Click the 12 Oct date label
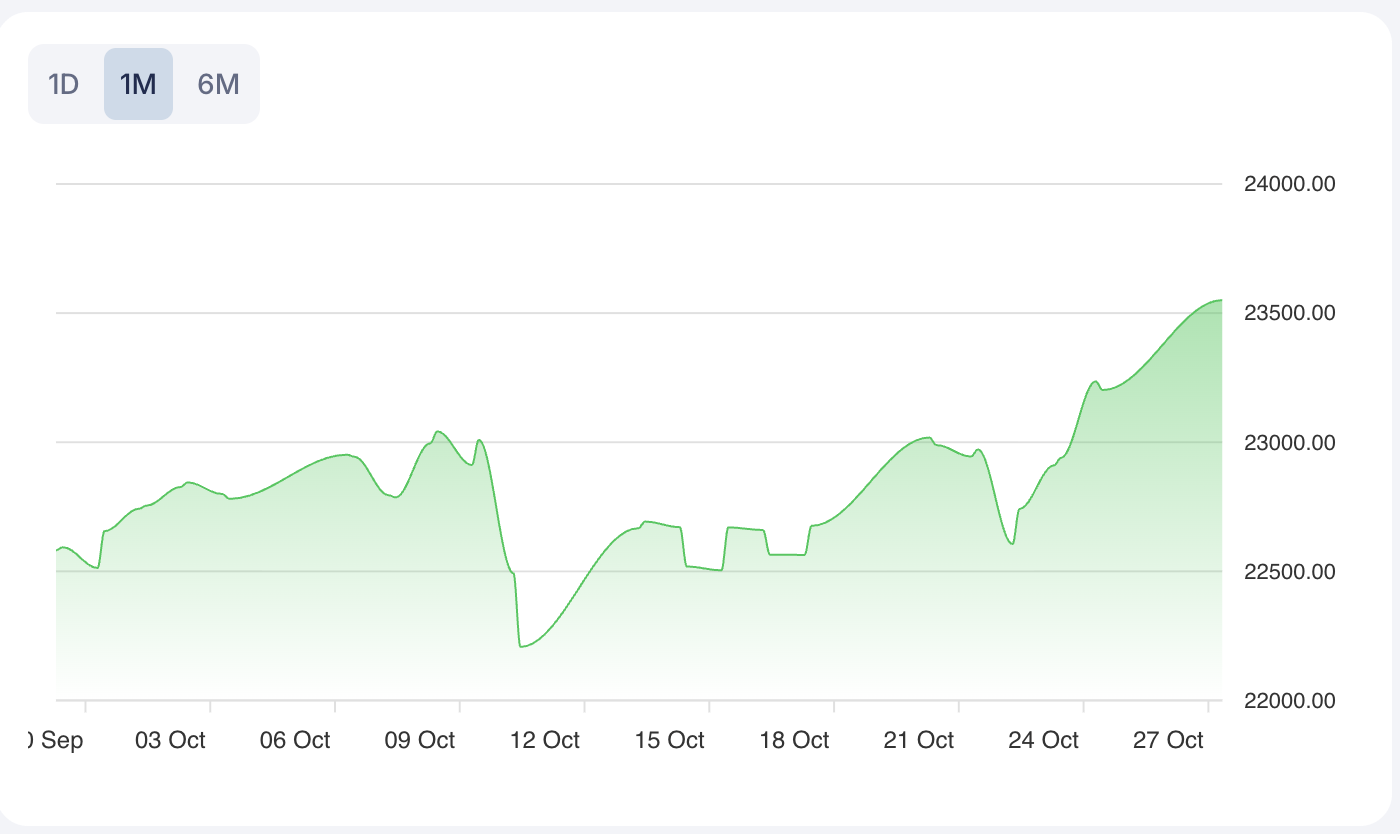 [545, 741]
